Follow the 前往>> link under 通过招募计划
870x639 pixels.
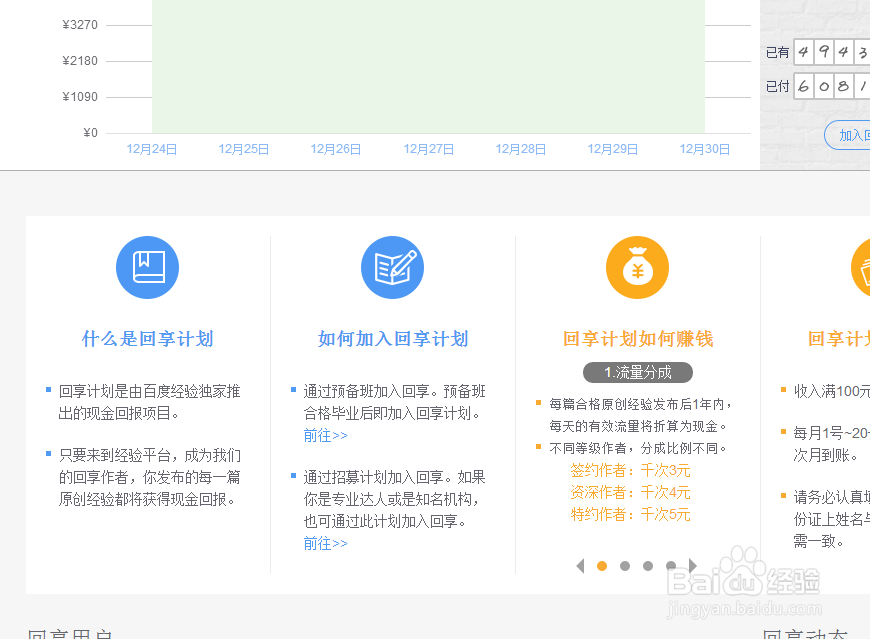pyautogui.click(x=325, y=543)
